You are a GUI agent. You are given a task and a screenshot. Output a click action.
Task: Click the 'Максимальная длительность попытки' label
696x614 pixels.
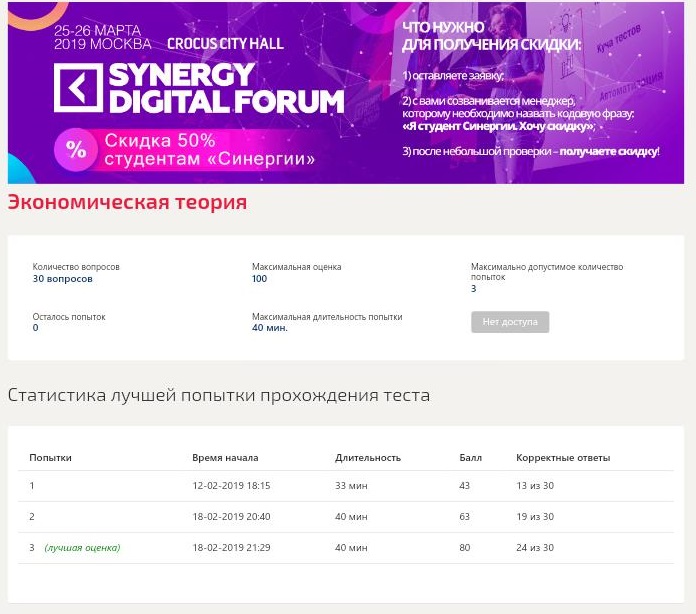[327, 317]
